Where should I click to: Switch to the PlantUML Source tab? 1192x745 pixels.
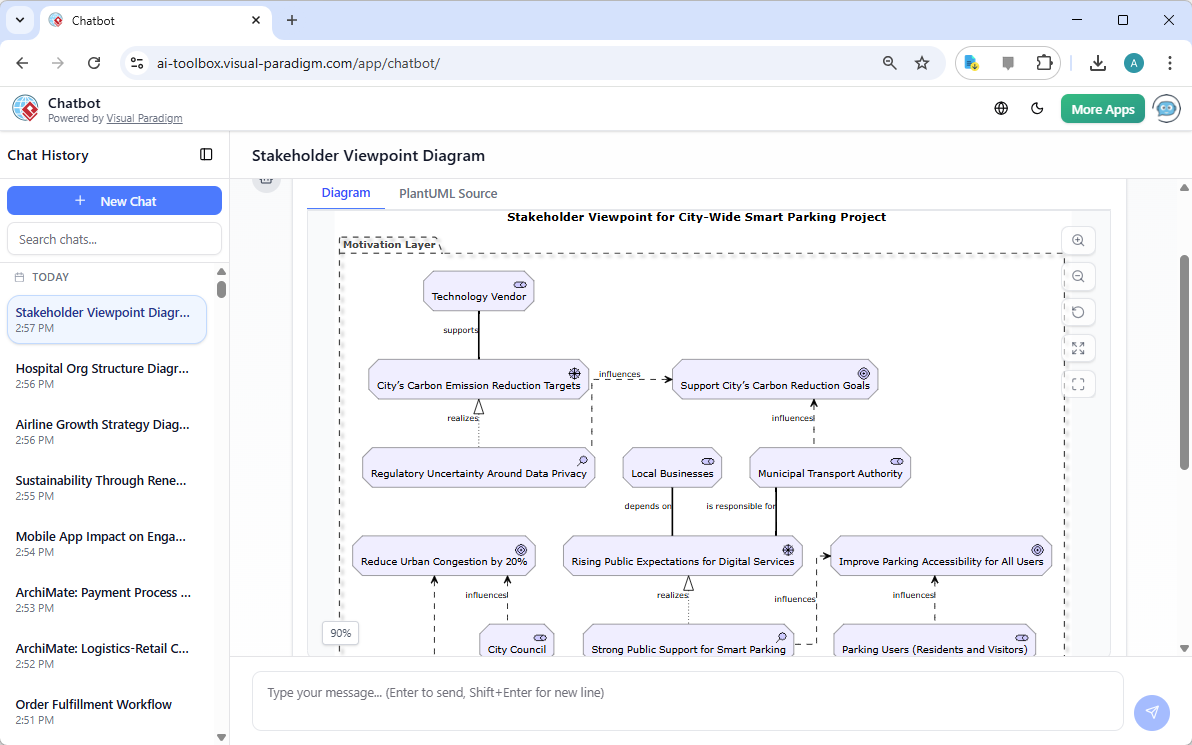(x=447, y=193)
